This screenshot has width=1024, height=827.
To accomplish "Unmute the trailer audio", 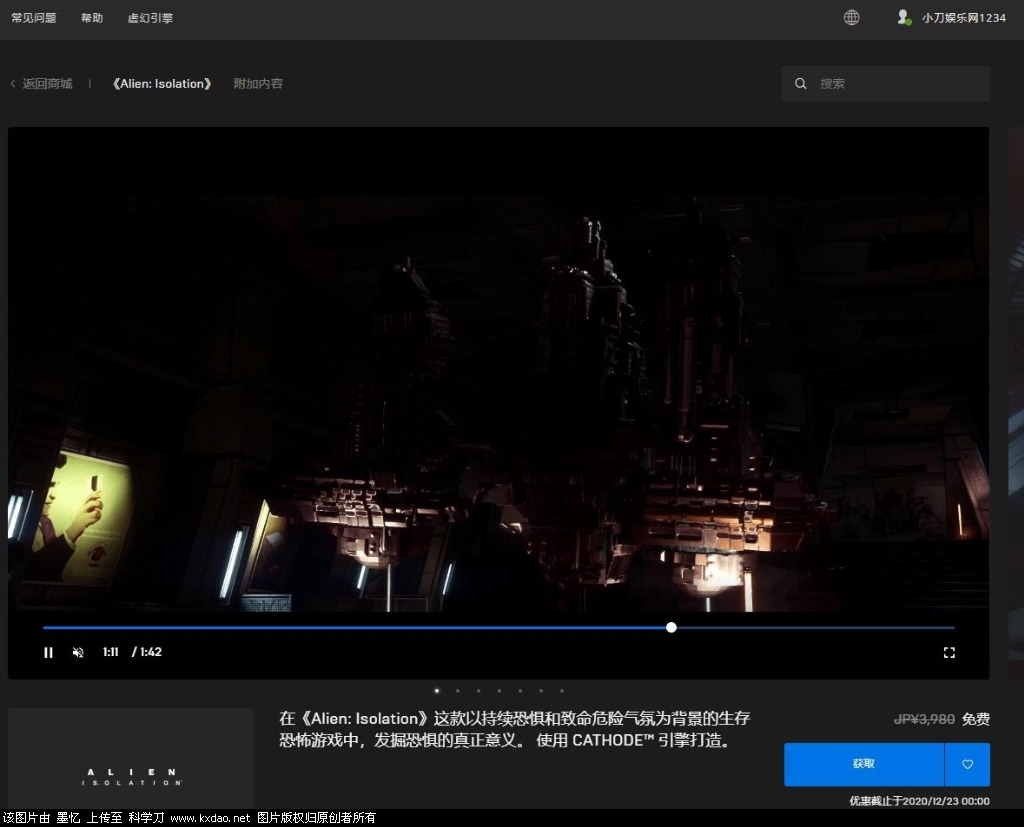I will (78, 653).
